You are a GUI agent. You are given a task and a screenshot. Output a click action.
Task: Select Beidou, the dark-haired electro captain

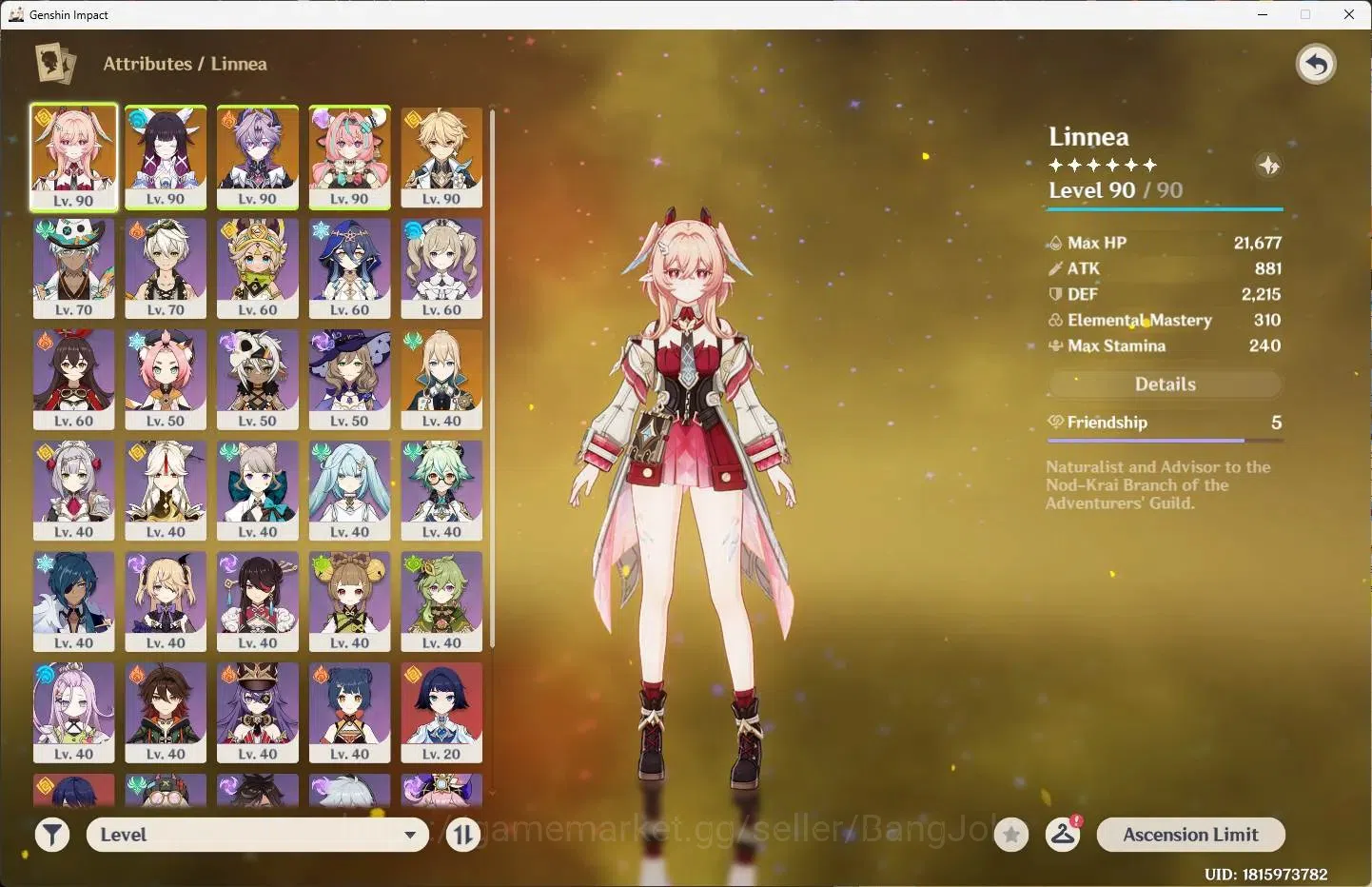pos(258,601)
